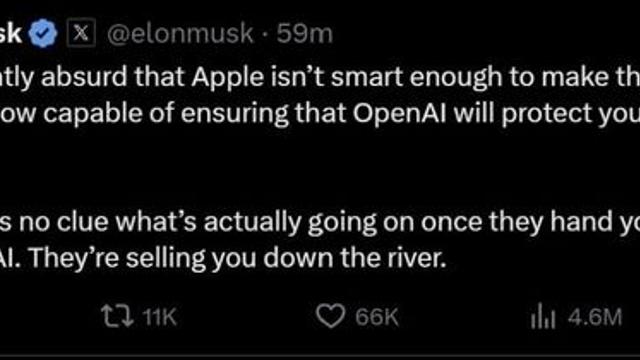Click the empty gap between tweet paragraphs
Viewport: 640px width, 360px height.
point(320,167)
